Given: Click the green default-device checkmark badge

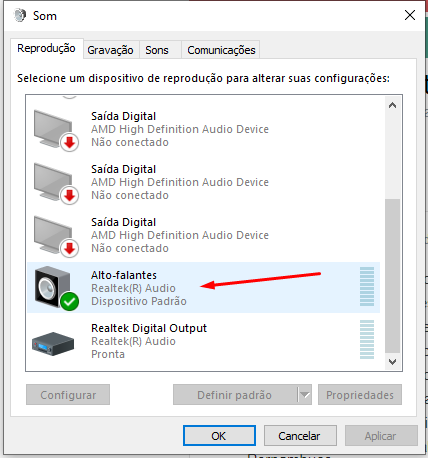Looking at the screenshot, I should (69, 302).
